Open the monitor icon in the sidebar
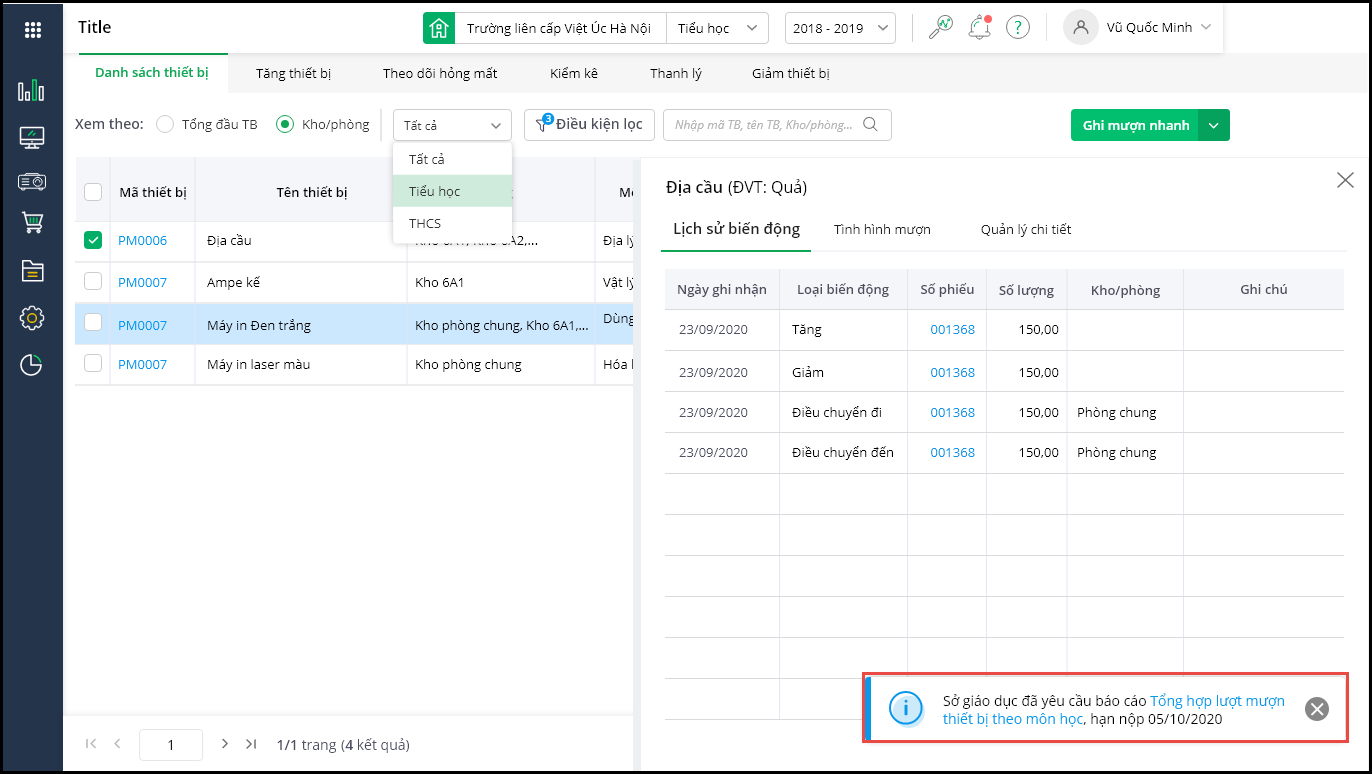 click(x=32, y=137)
